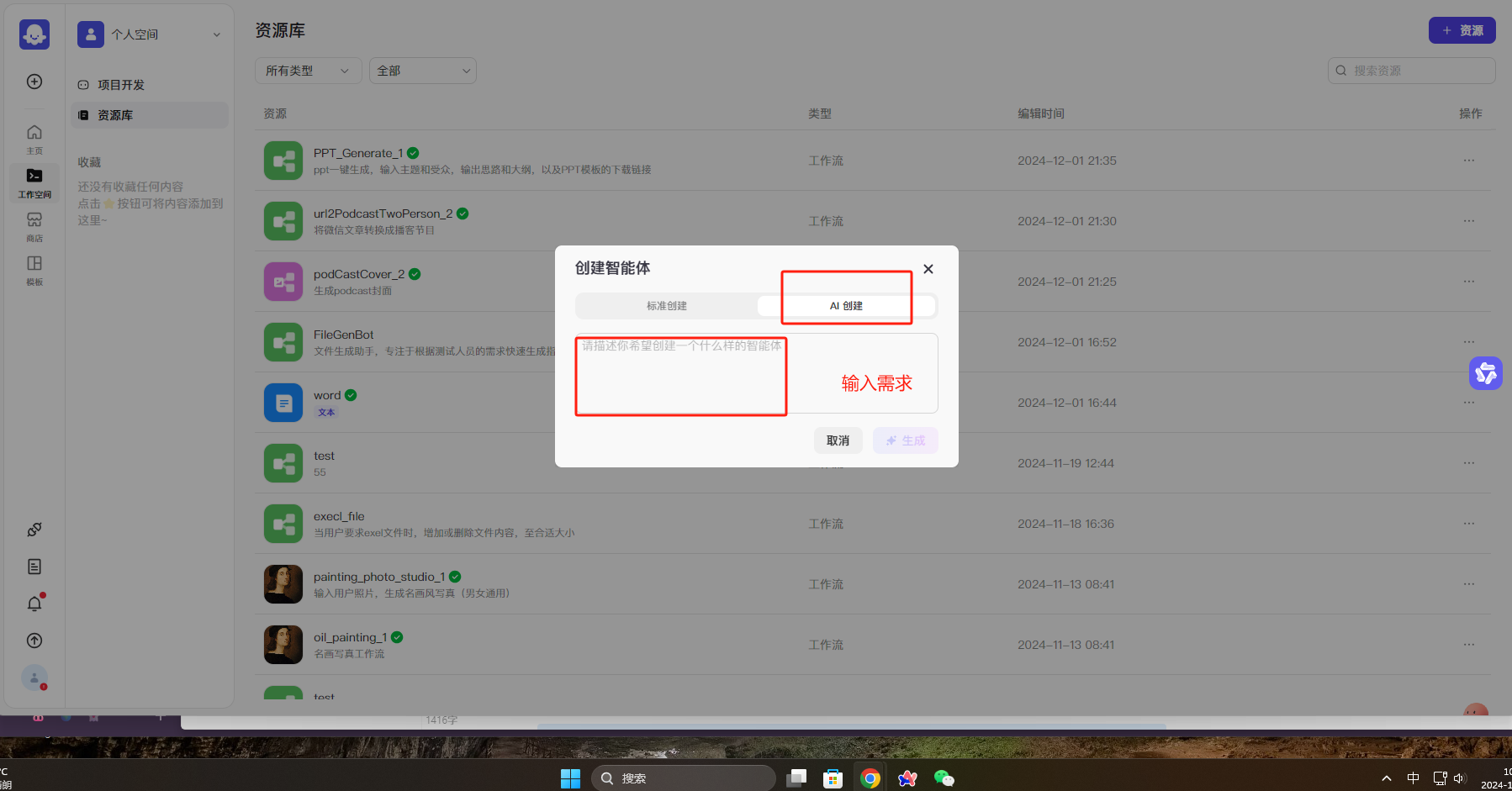The image size is (1512, 791).
Task: Open the notification bell icon
Action: 34,604
